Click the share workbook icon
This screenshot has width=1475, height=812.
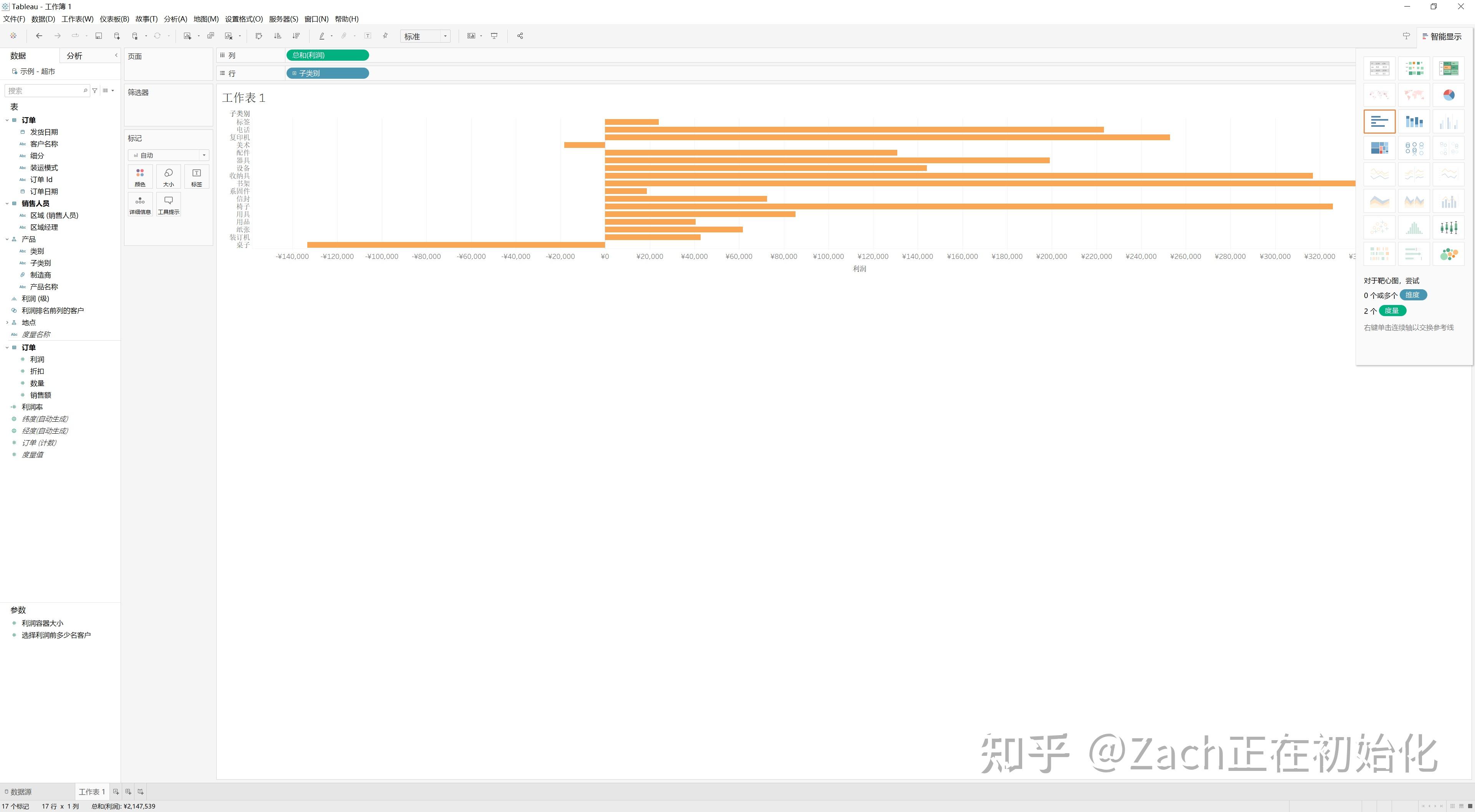click(520, 36)
